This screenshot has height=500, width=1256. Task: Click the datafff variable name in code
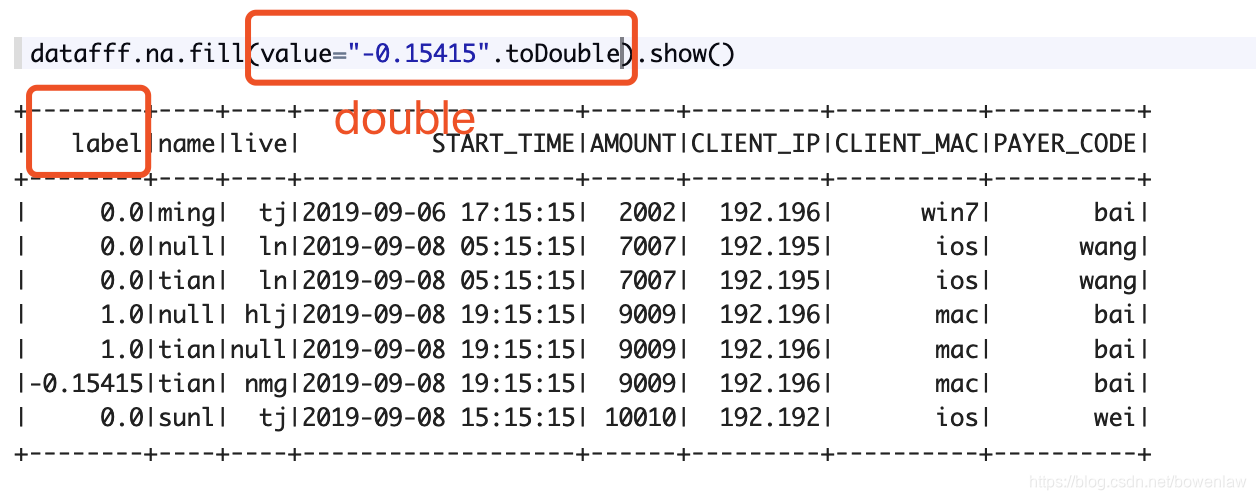tap(78, 52)
